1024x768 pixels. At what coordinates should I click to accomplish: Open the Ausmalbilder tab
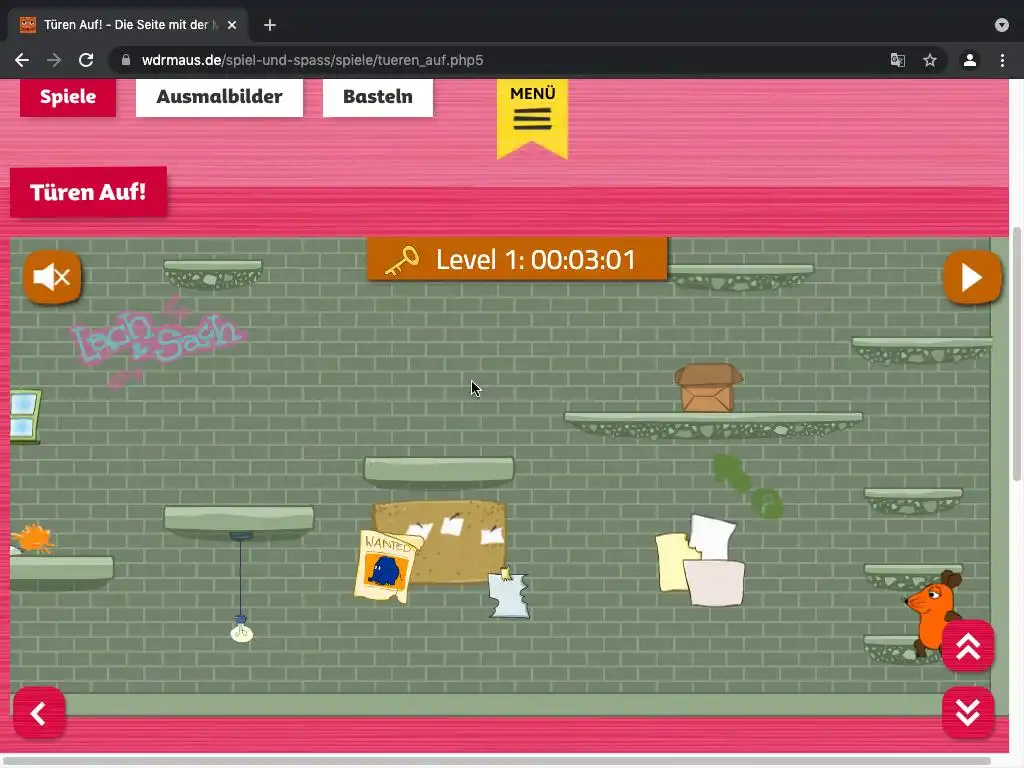(219, 97)
